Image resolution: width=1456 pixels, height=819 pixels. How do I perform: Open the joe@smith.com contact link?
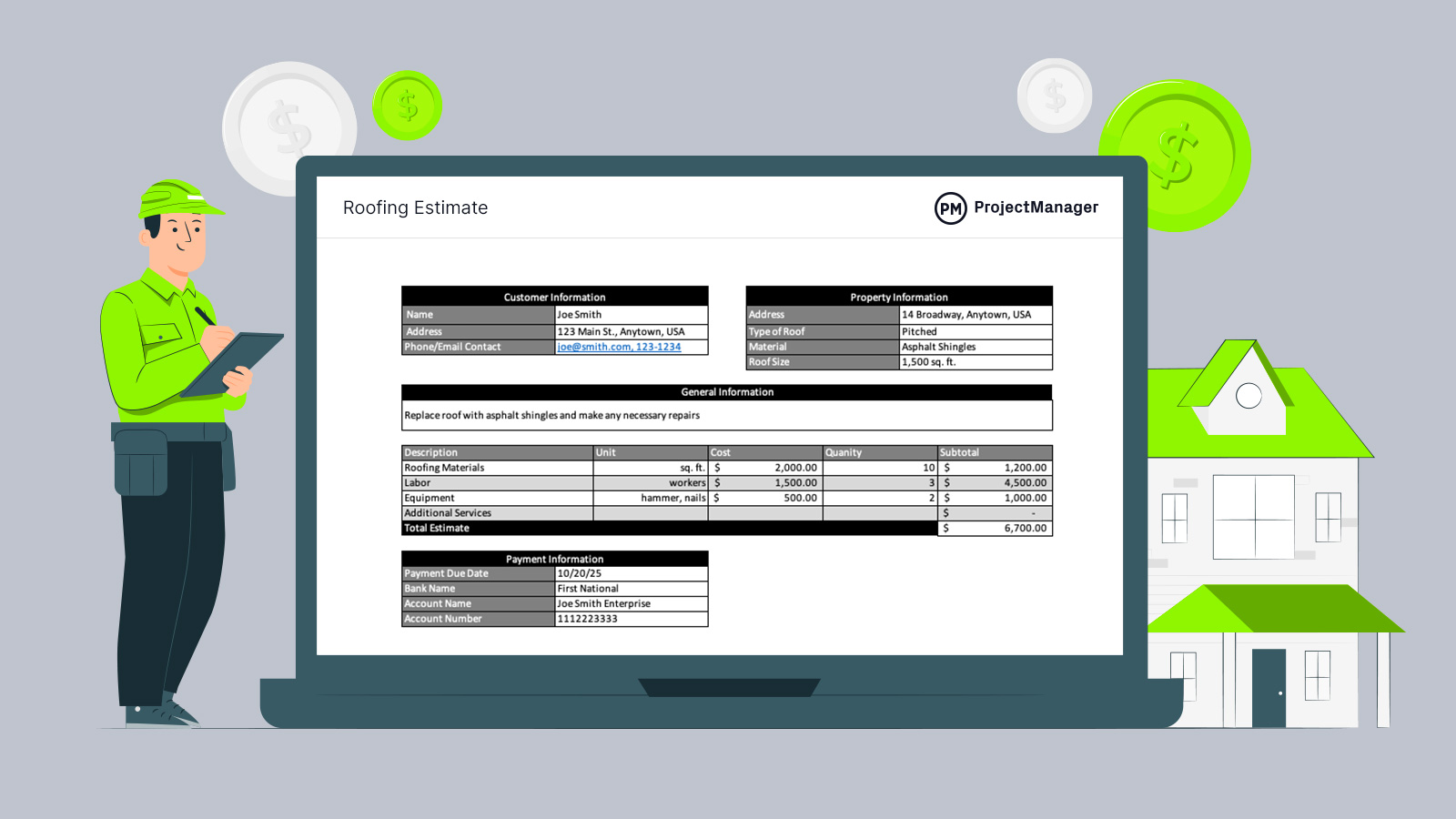[x=619, y=347]
